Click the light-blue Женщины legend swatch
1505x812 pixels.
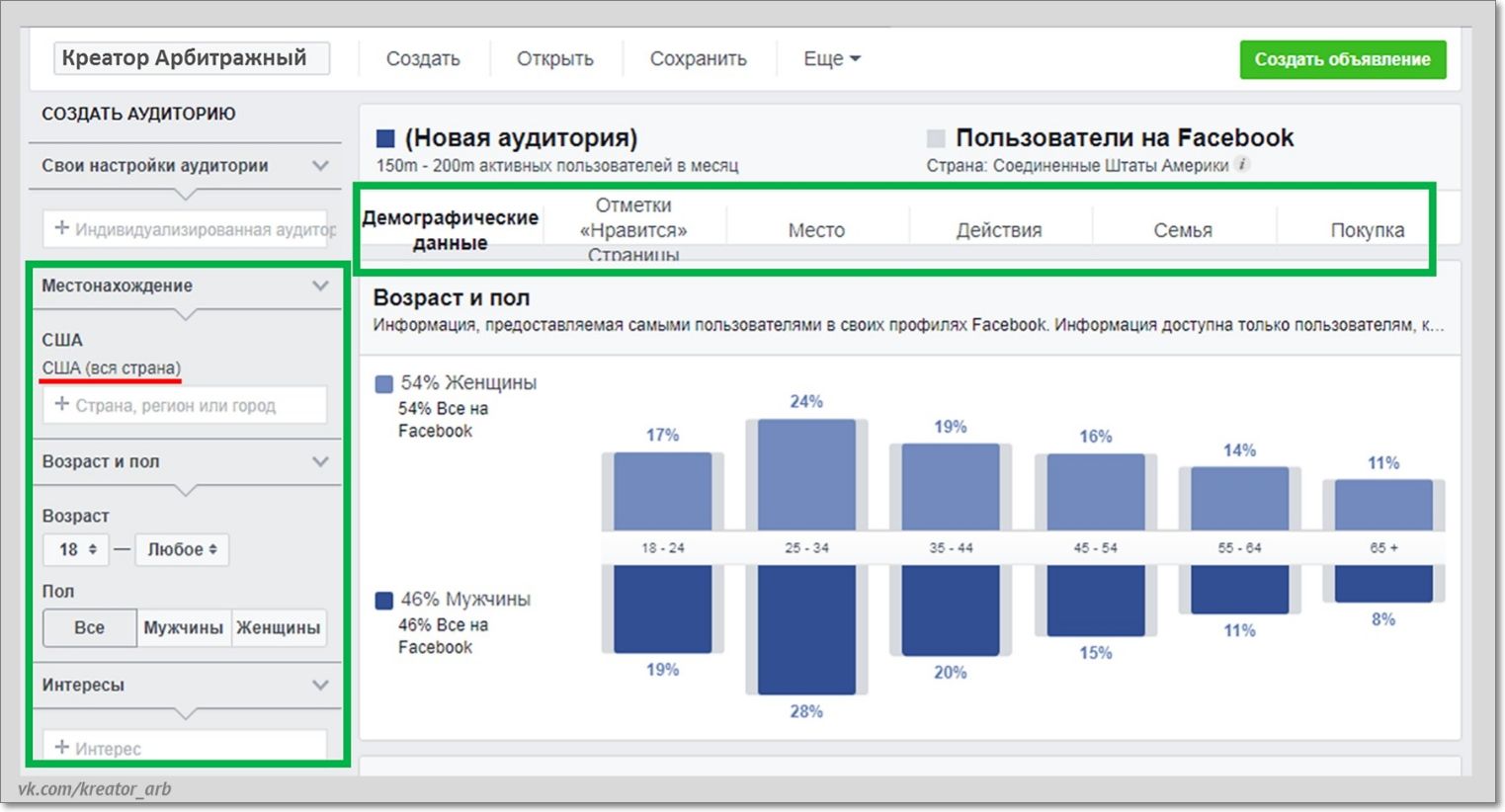384,384
